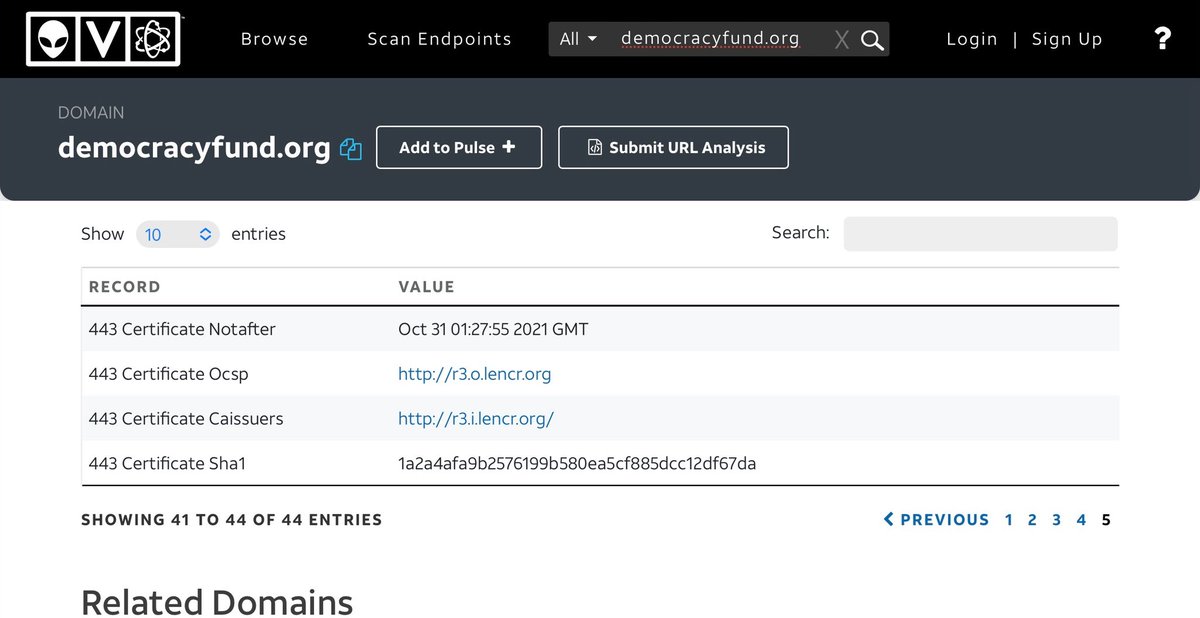Change the show entries count dropdown
The image size is (1200, 618).
pos(177,234)
